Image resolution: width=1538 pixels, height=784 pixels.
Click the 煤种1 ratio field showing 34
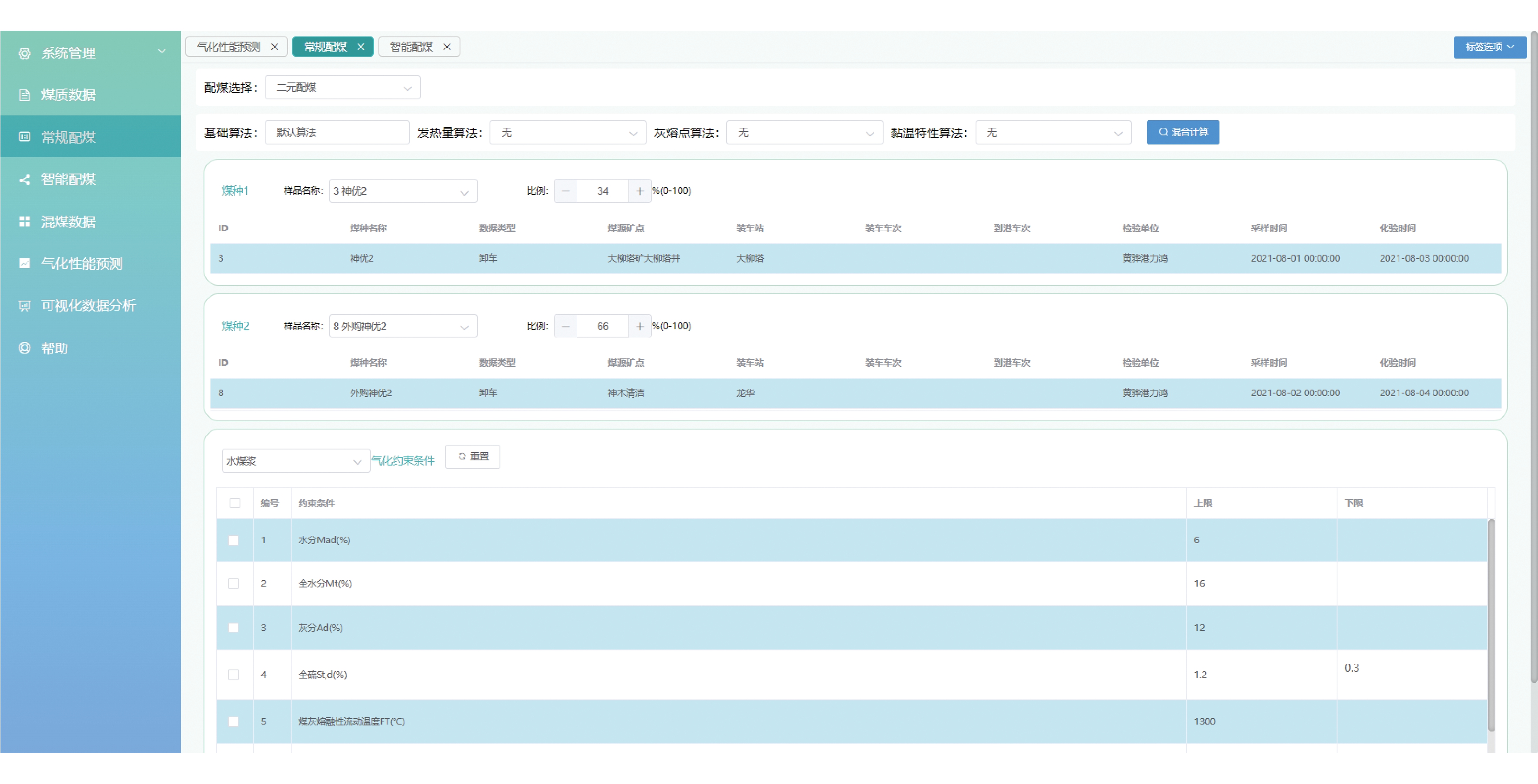pyautogui.click(x=603, y=191)
